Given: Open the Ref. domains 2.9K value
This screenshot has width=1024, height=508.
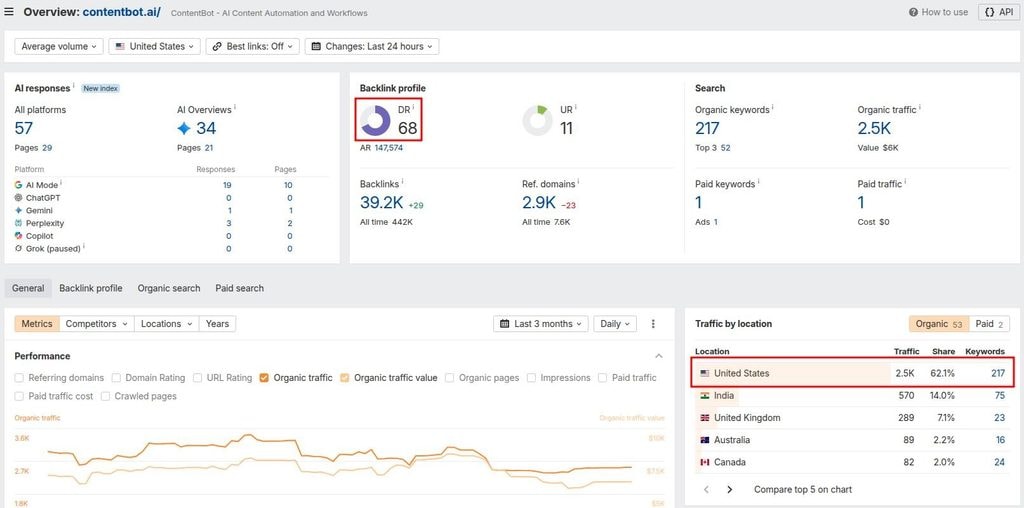Looking at the screenshot, I should (x=539, y=202).
